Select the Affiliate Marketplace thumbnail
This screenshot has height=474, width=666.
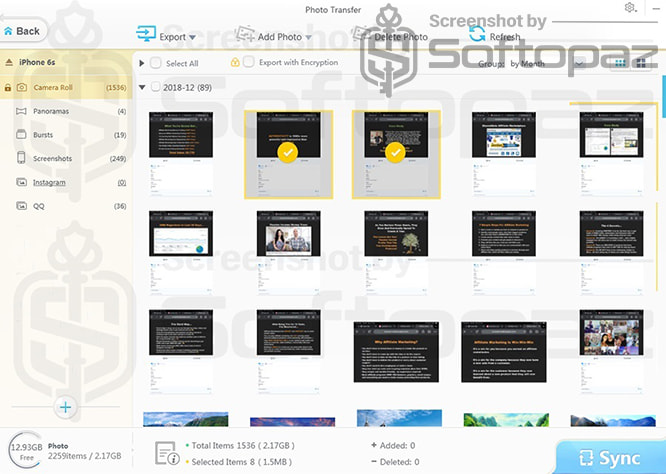pos(504,154)
